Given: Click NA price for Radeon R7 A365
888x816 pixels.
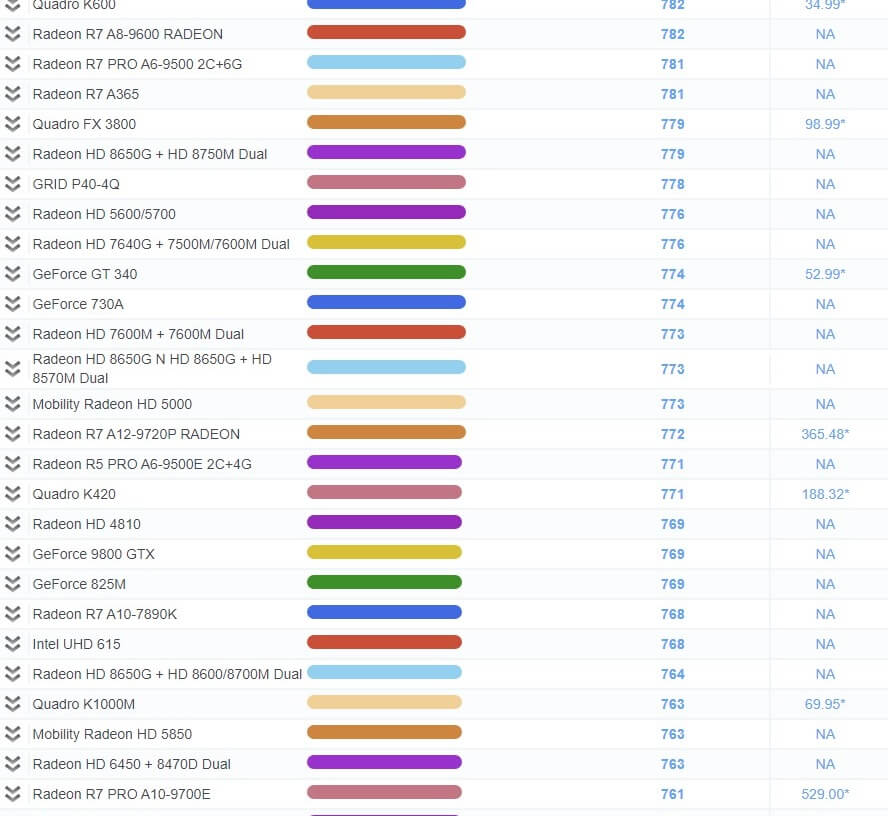Looking at the screenshot, I should pyautogui.click(x=825, y=94).
